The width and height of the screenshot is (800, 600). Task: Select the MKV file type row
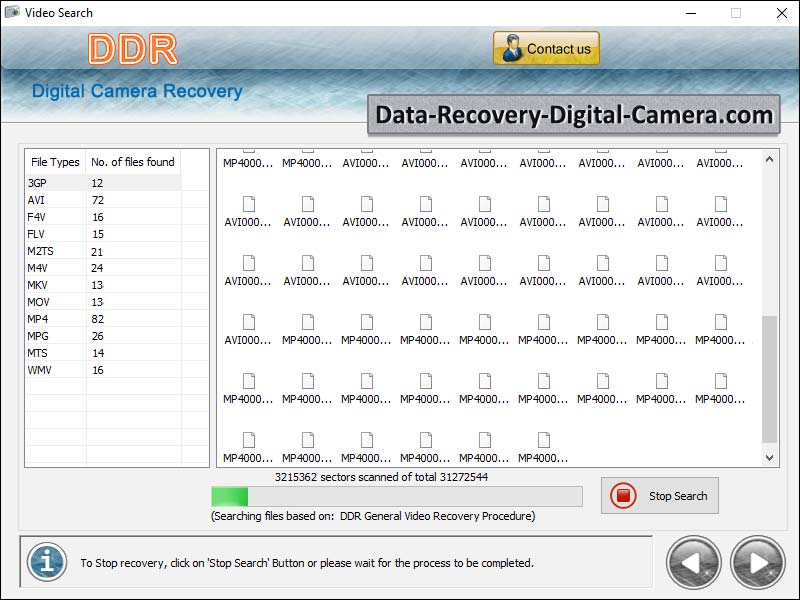click(x=104, y=285)
